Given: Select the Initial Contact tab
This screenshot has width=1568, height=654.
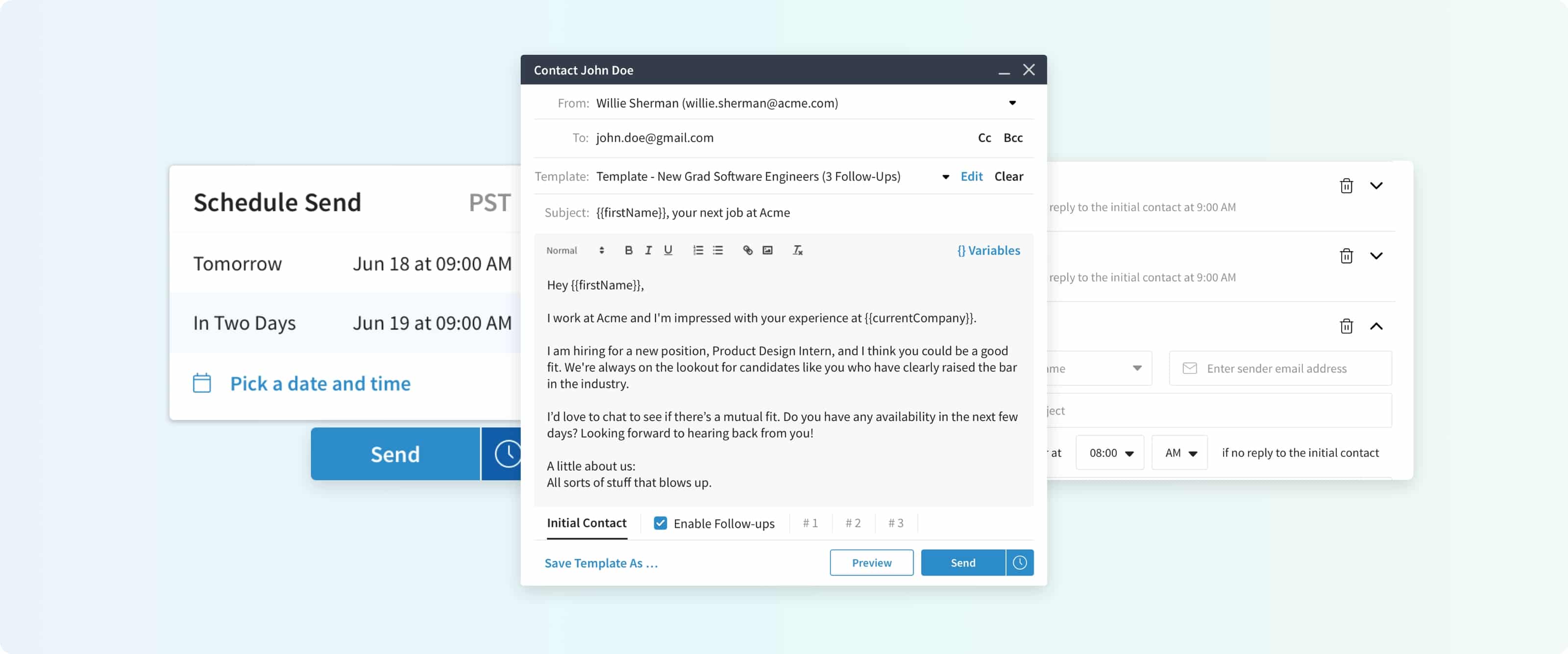Looking at the screenshot, I should point(586,523).
